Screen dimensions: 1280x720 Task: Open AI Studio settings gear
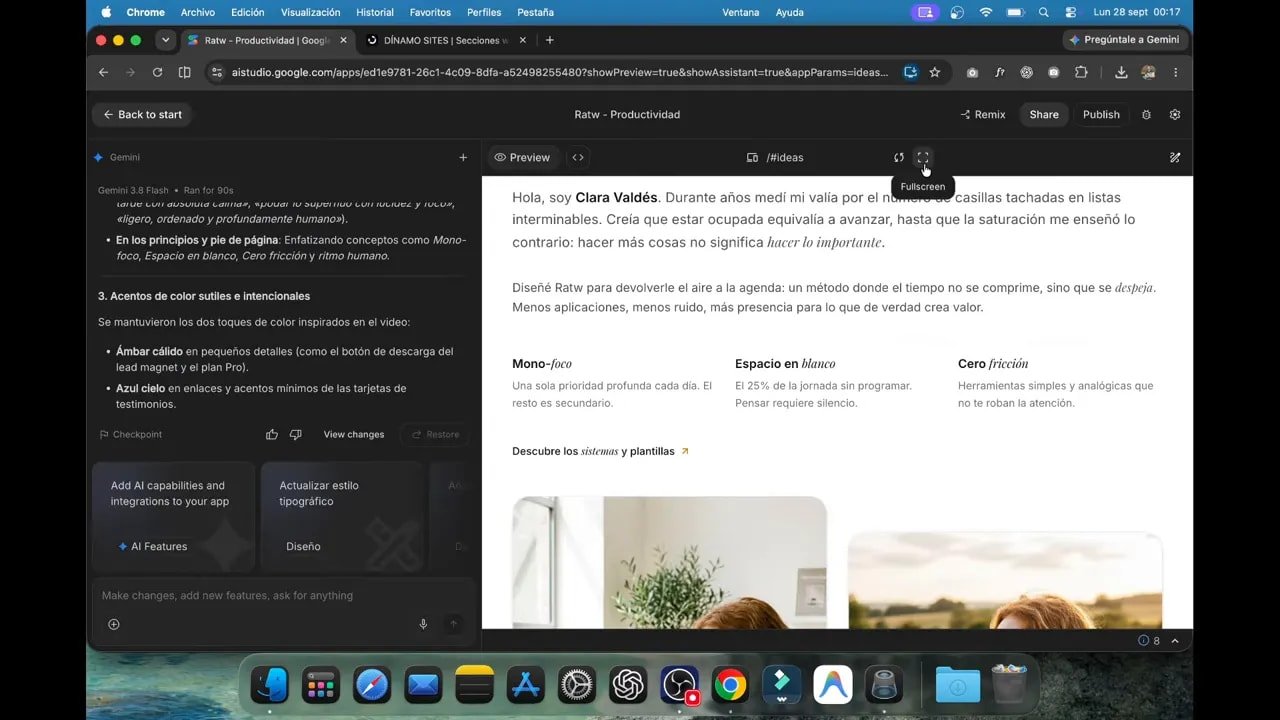point(1175,114)
